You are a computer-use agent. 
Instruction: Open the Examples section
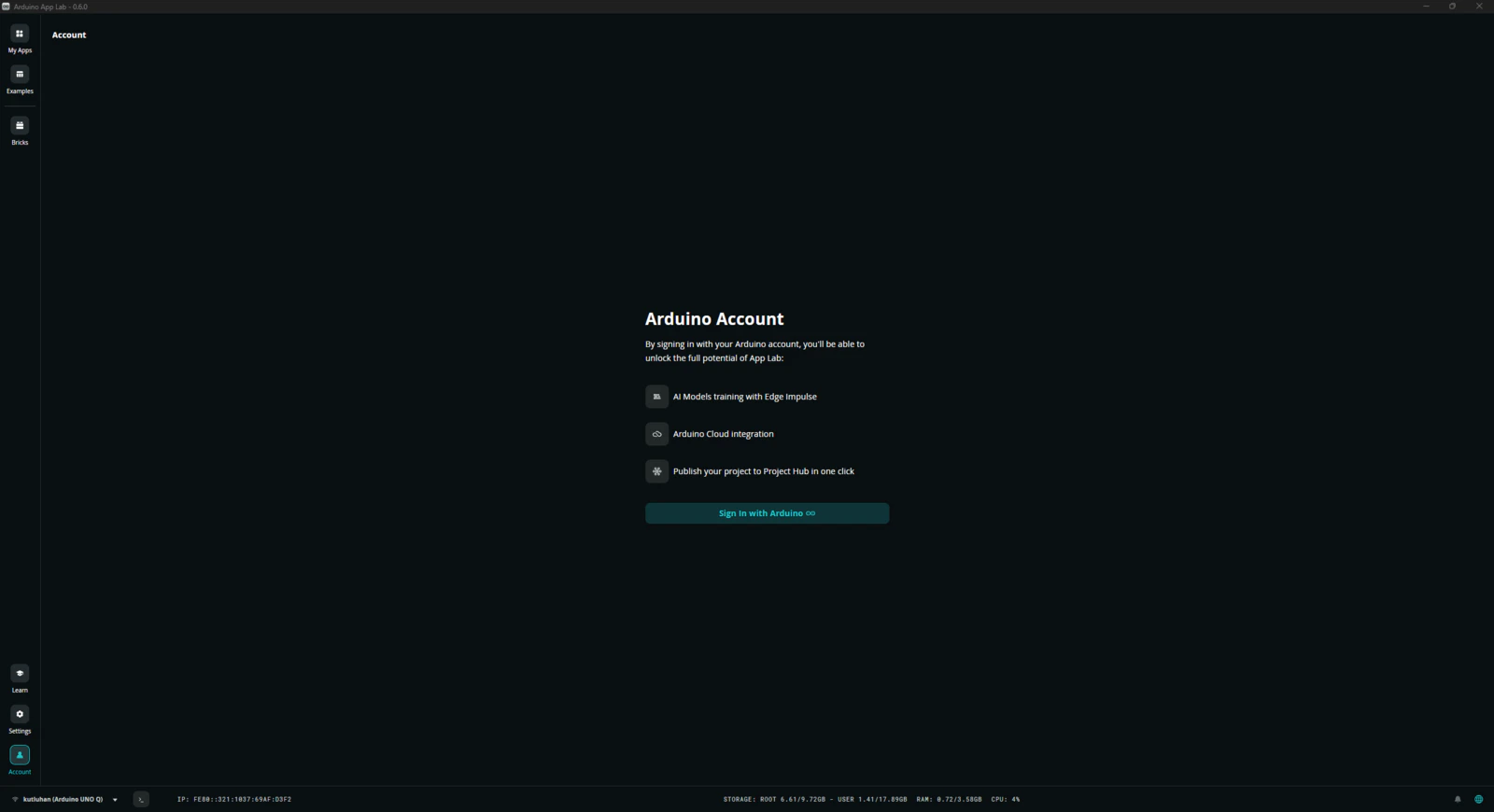pyautogui.click(x=20, y=79)
